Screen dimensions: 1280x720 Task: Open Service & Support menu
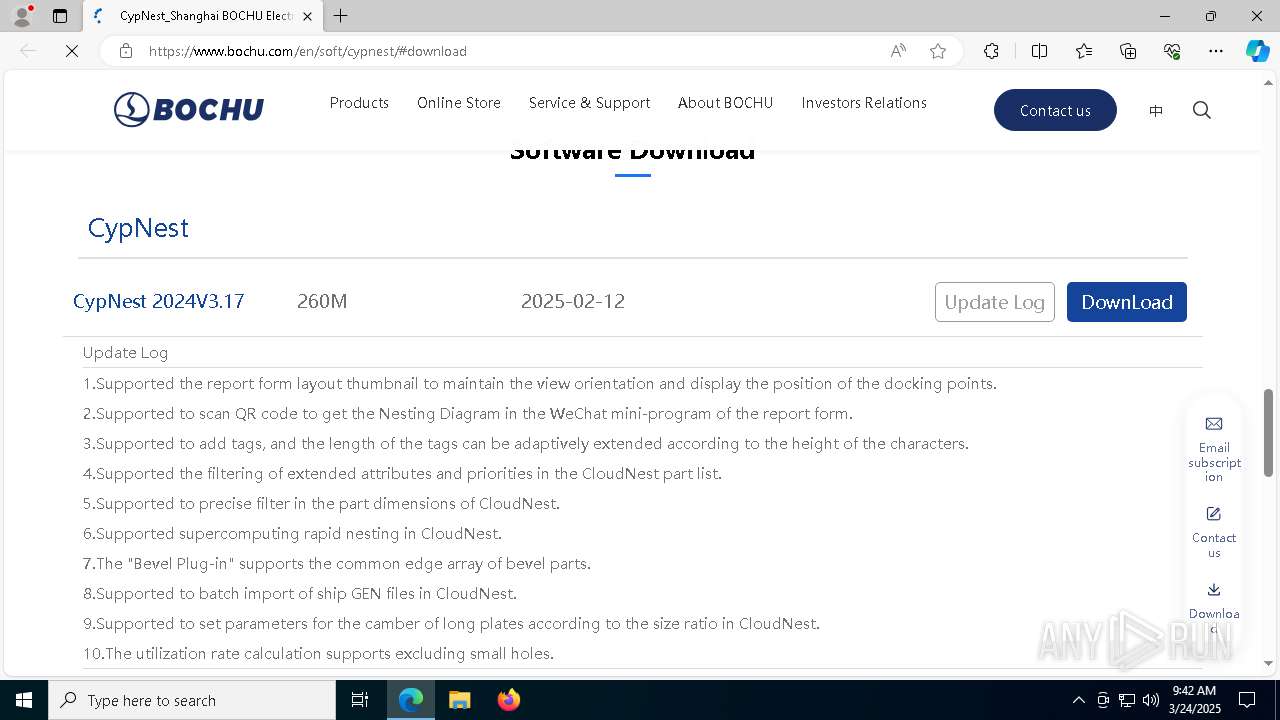589,103
